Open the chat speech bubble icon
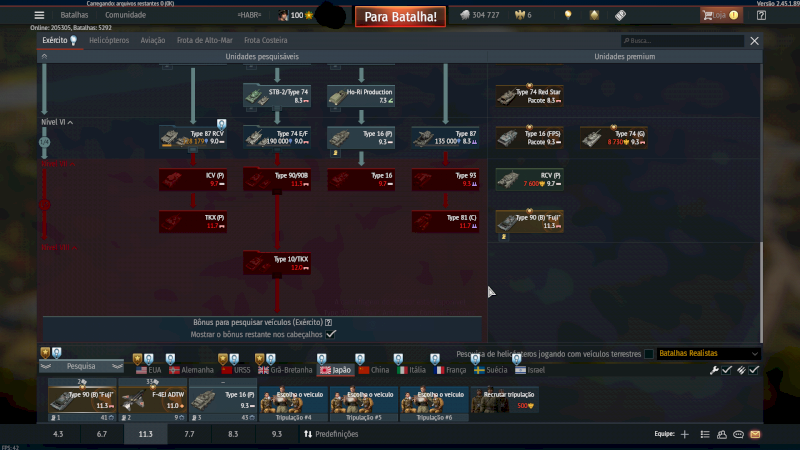800x450 pixels. [738, 434]
